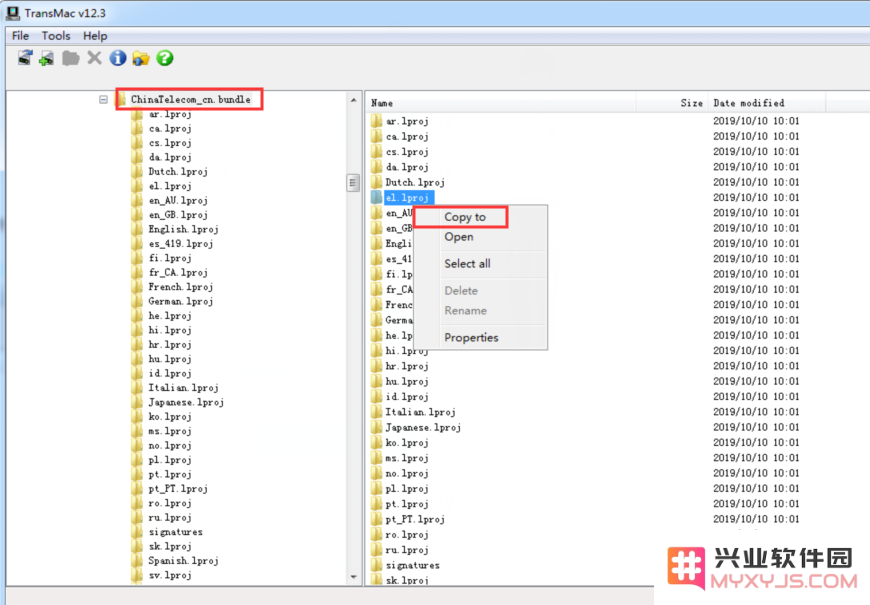Select id.lproj in the left tree
This screenshot has height=605, width=870.
click(170, 374)
